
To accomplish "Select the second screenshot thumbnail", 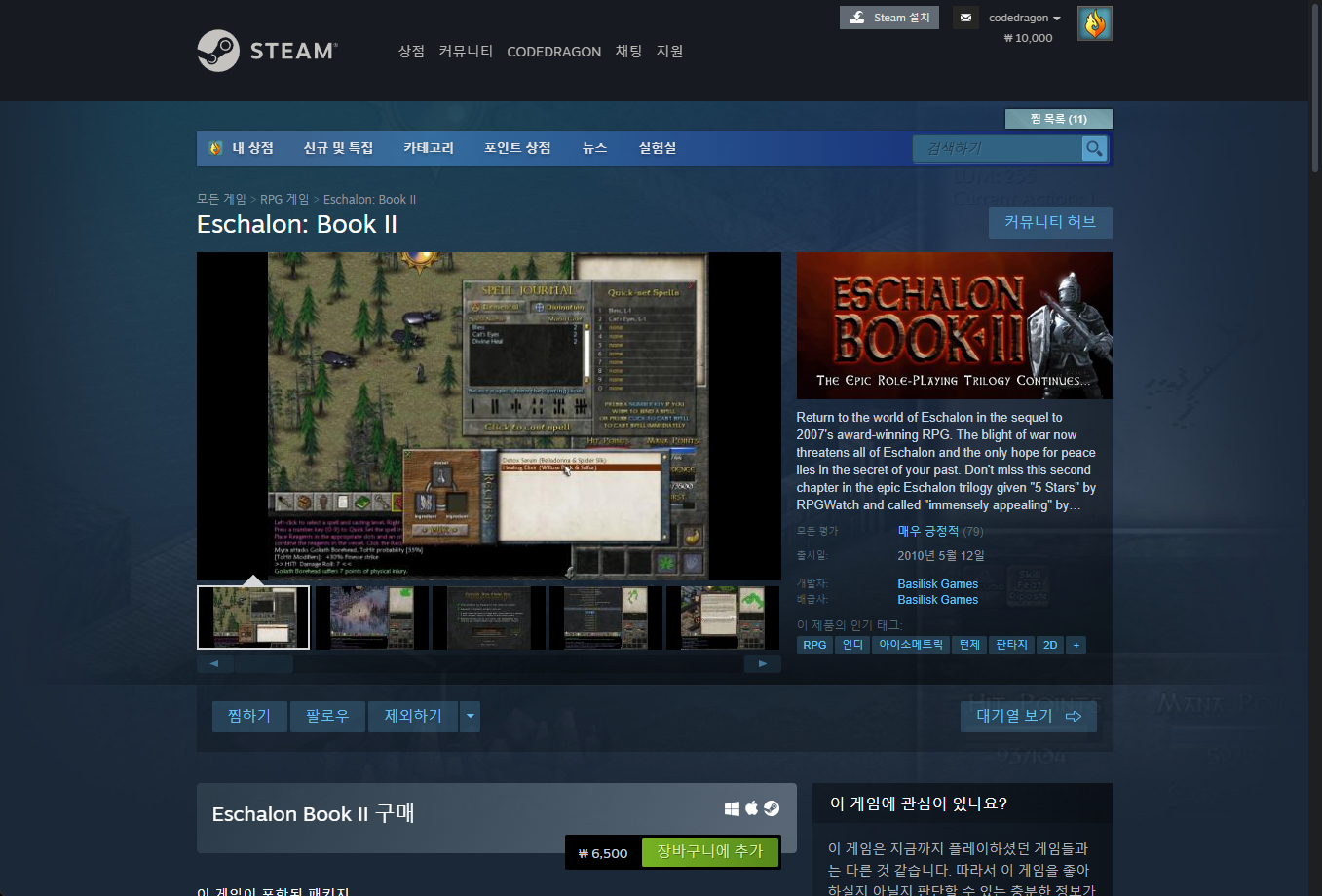I will point(372,617).
